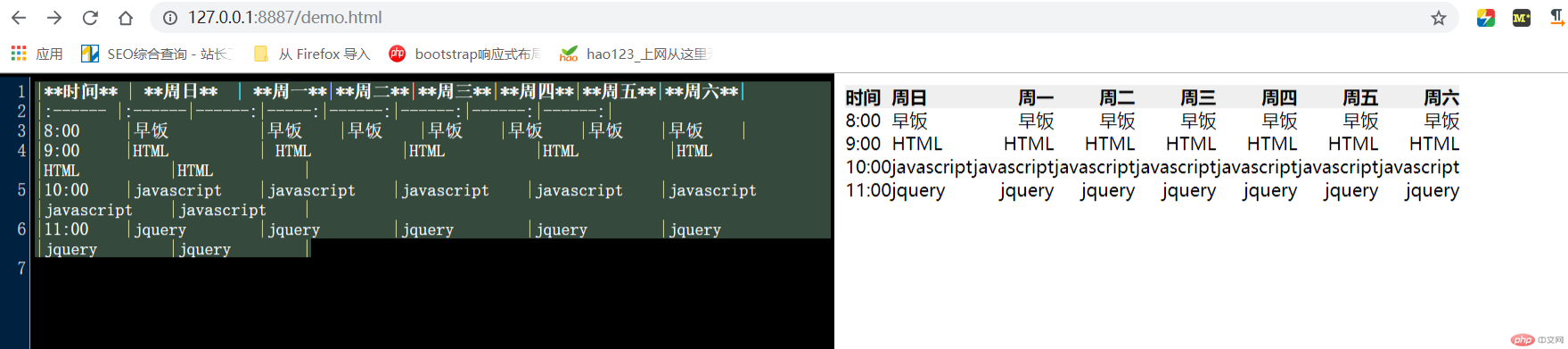Click the 周三 header in the rendered table
The height and width of the screenshot is (349, 1568).
coord(1198,97)
